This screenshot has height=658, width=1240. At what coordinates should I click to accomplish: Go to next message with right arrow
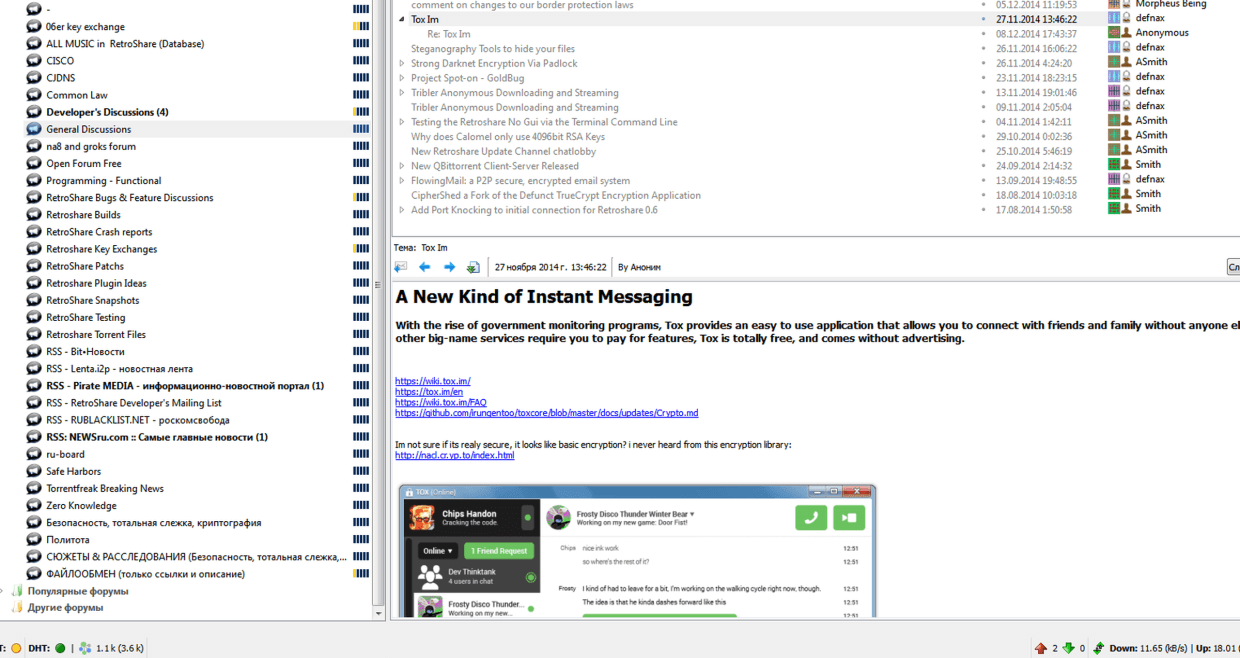click(449, 267)
